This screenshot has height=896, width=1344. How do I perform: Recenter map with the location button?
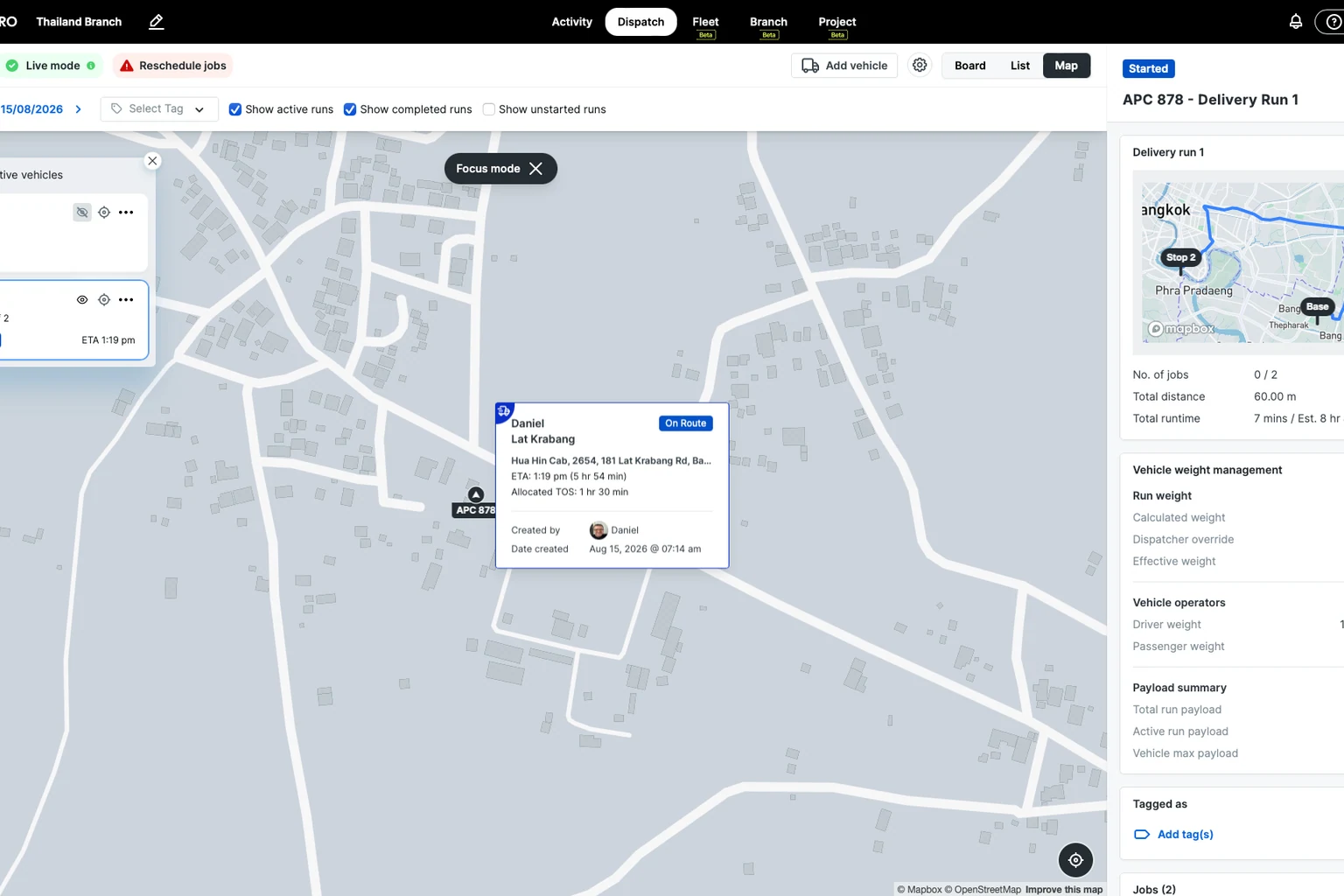pyautogui.click(x=1075, y=860)
